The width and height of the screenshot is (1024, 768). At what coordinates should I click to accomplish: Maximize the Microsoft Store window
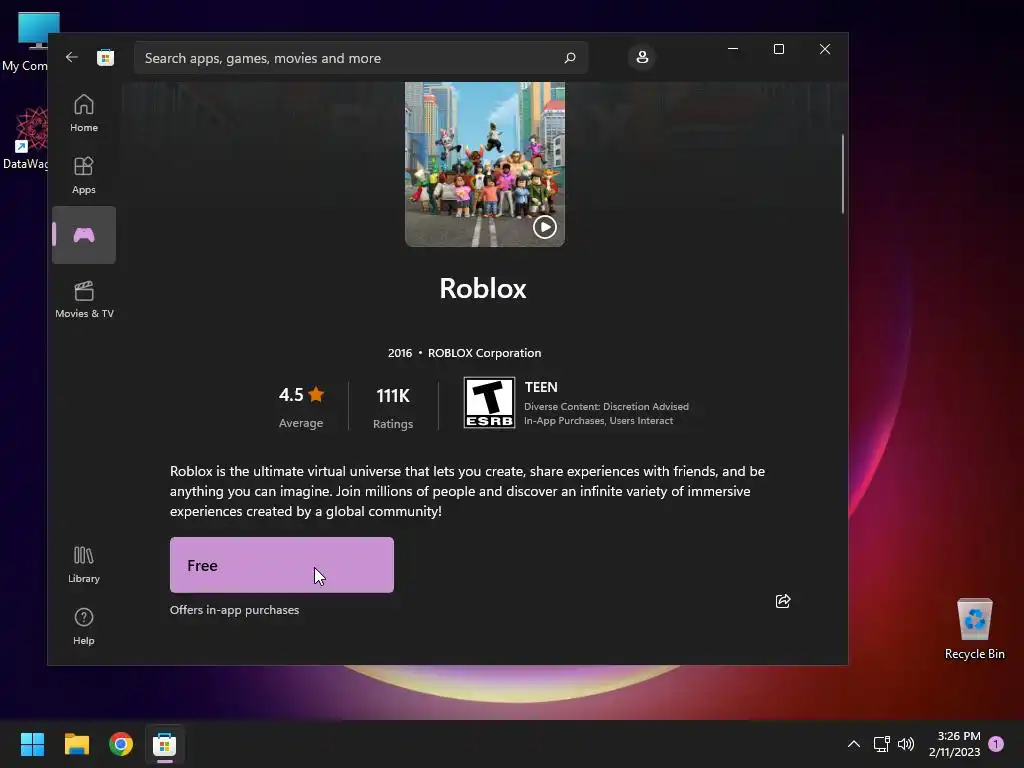(778, 49)
